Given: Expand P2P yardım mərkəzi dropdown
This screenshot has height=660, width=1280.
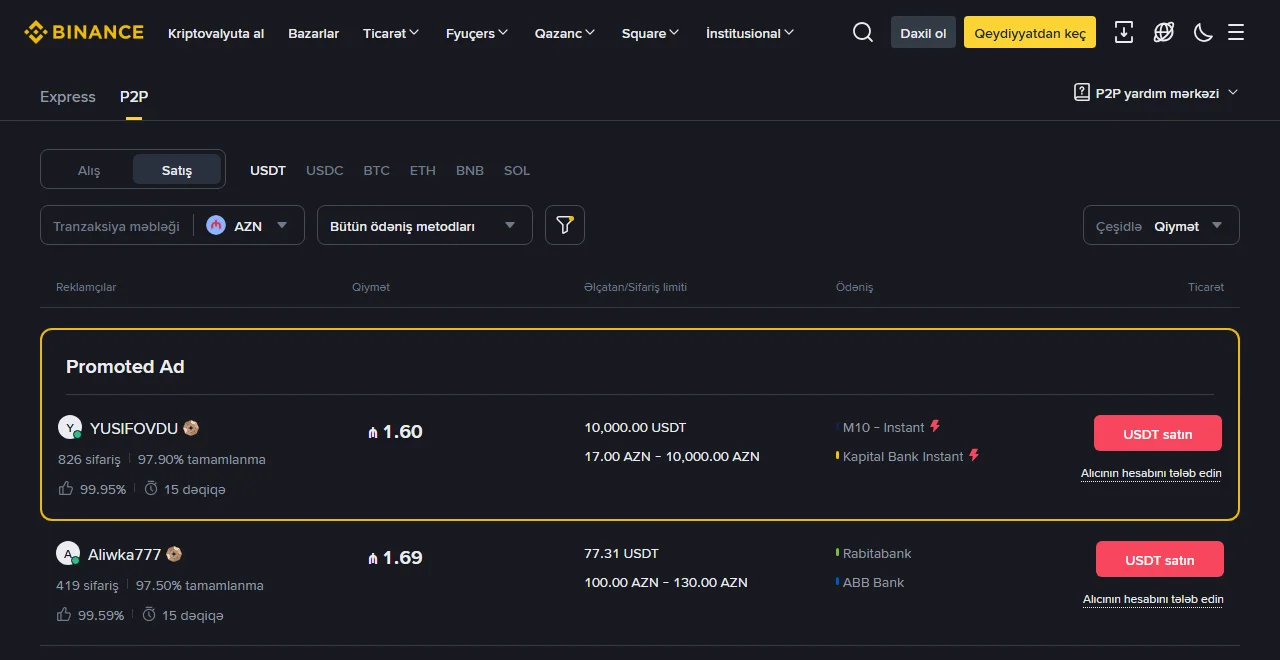Looking at the screenshot, I should [1156, 93].
